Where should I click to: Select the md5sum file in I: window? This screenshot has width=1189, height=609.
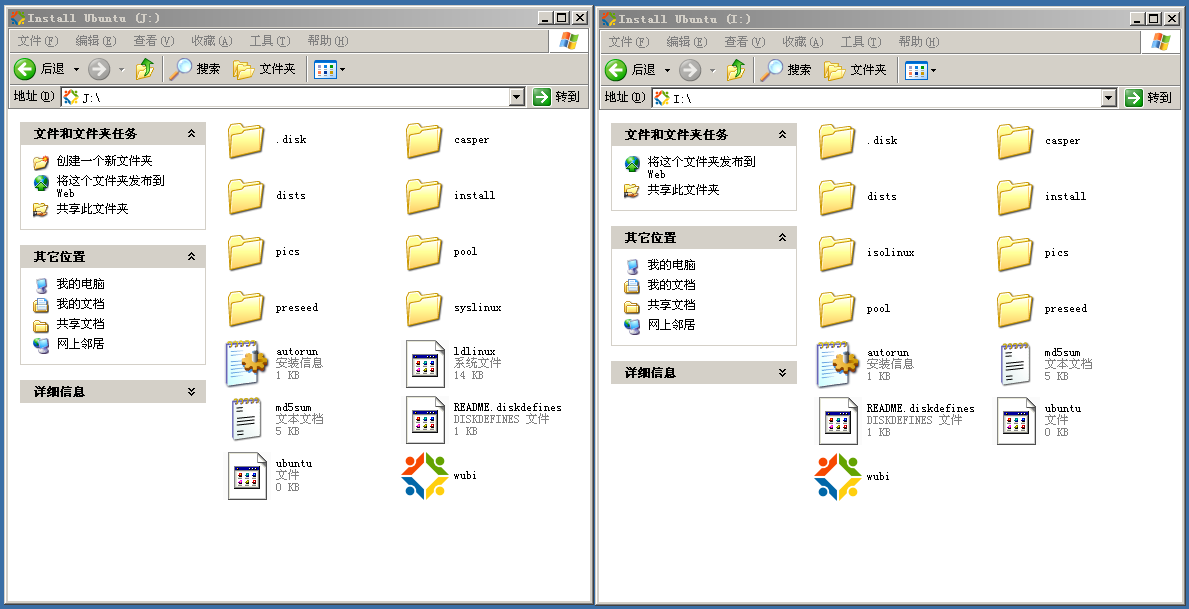click(1045, 364)
